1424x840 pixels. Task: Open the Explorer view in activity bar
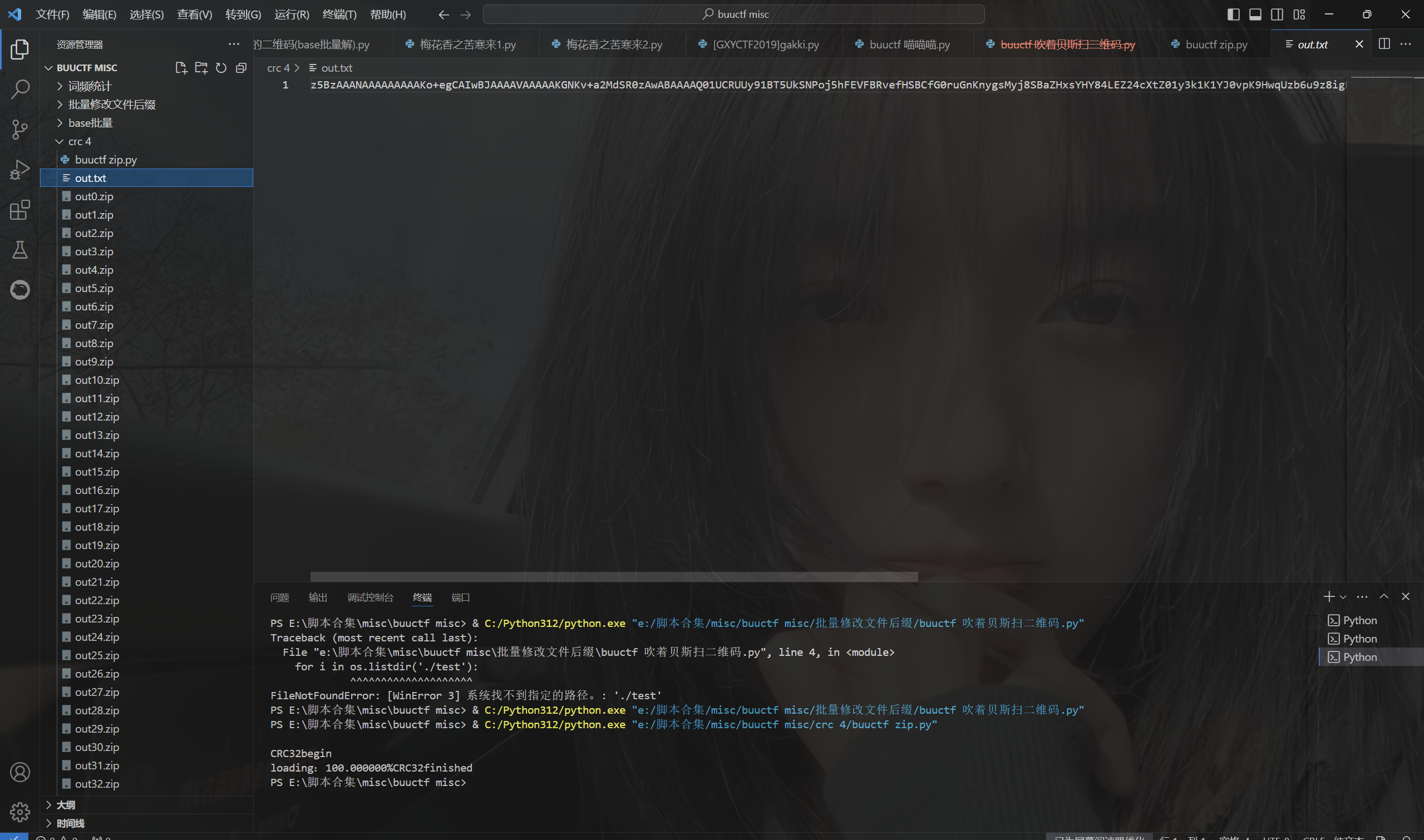pos(20,50)
